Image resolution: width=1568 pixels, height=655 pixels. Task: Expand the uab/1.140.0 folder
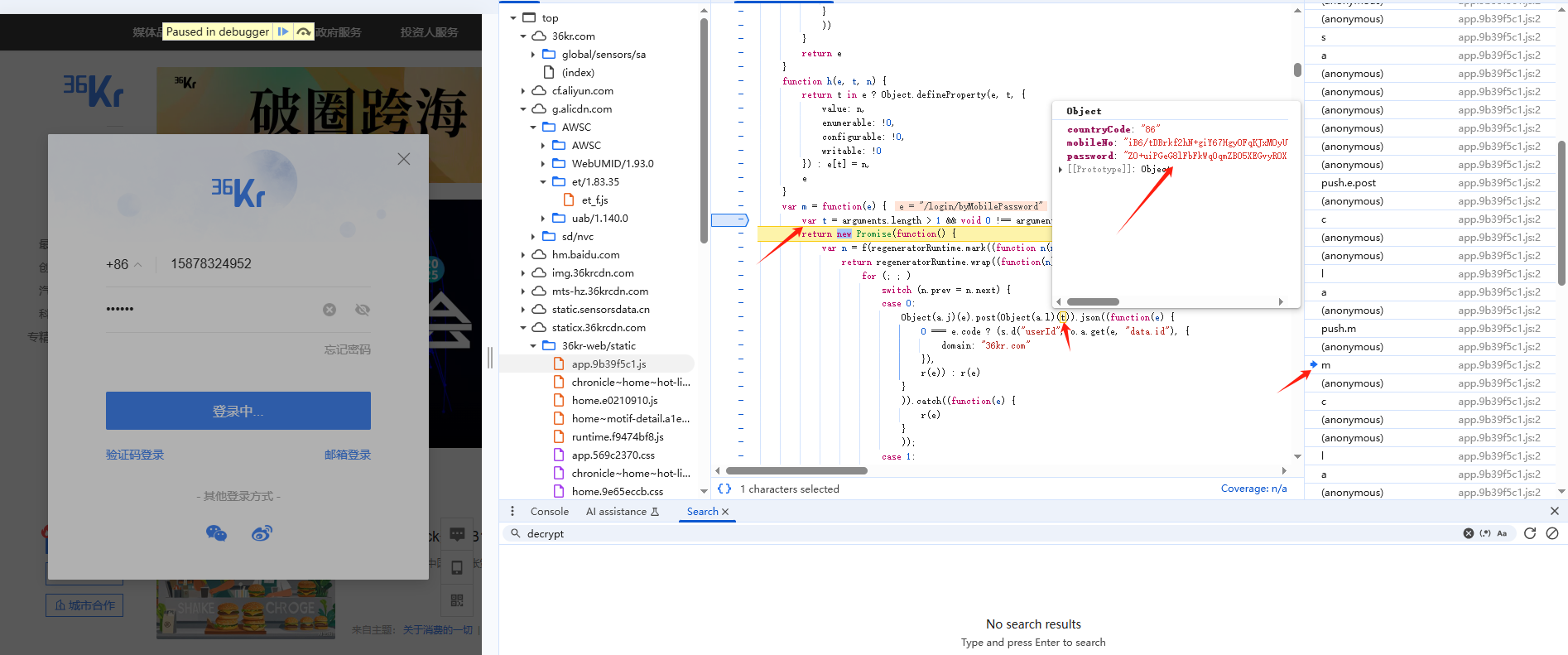[542, 218]
